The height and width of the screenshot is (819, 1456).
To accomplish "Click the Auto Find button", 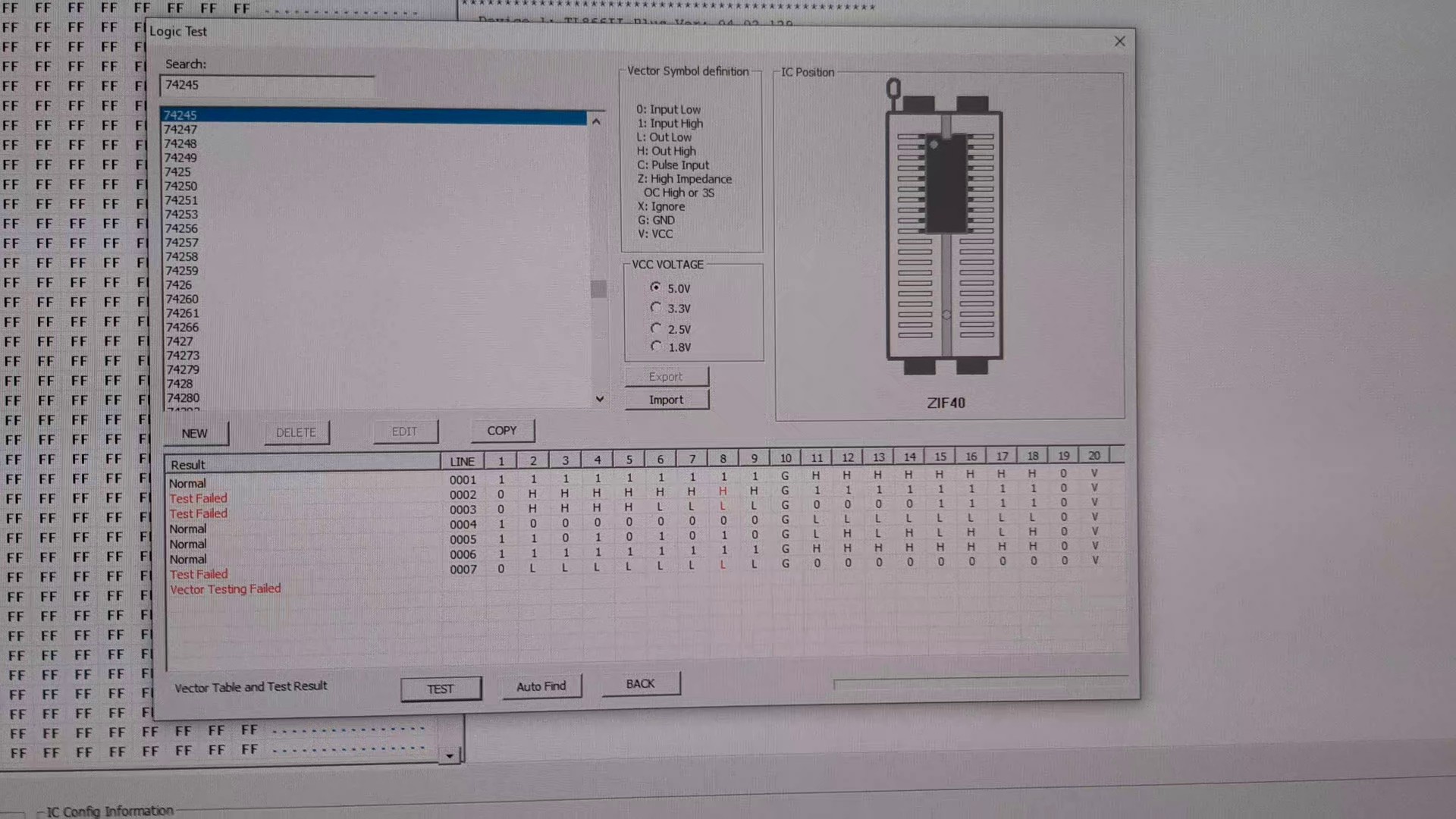I will coord(541,686).
